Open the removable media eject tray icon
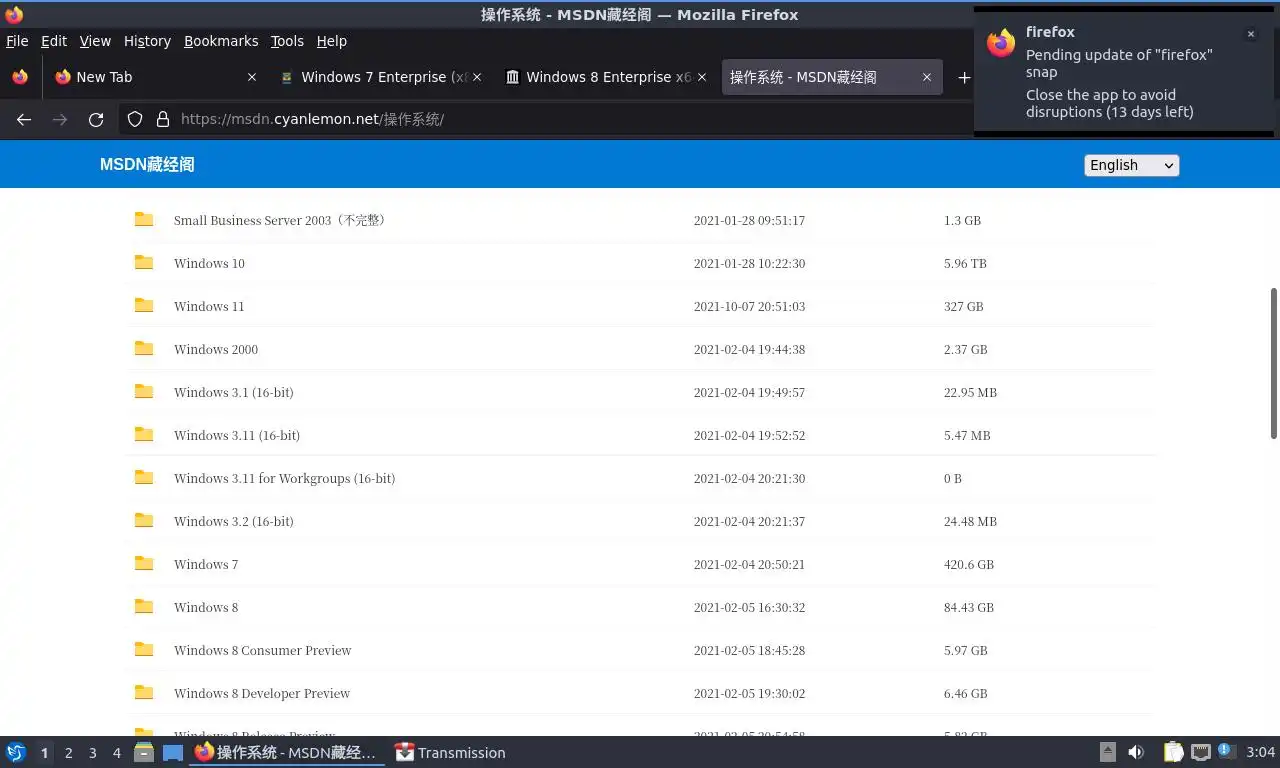The image size is (1280, 768). [x=1108, y=752]
